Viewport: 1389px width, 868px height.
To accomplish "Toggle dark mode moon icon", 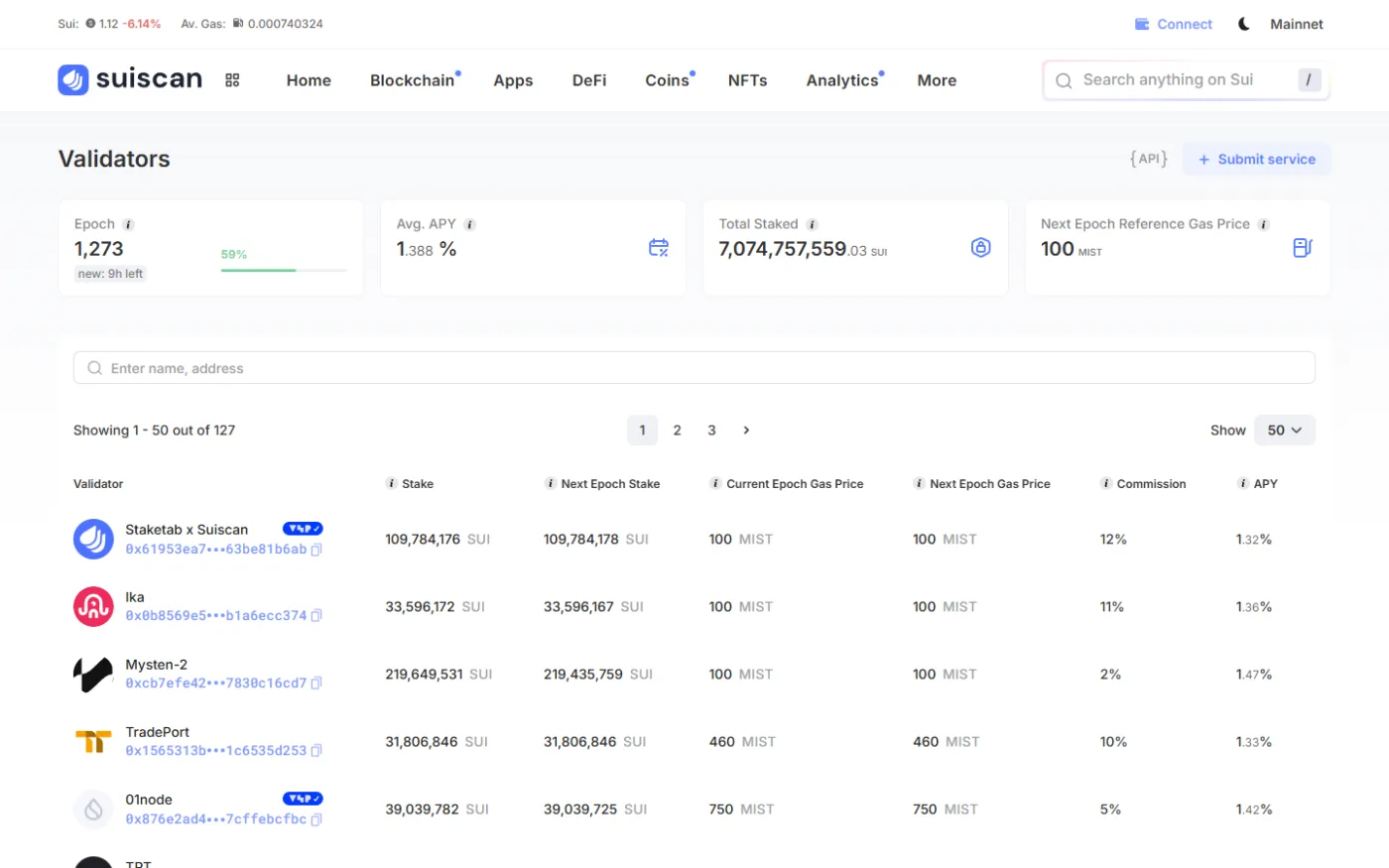I will 1244,24.
